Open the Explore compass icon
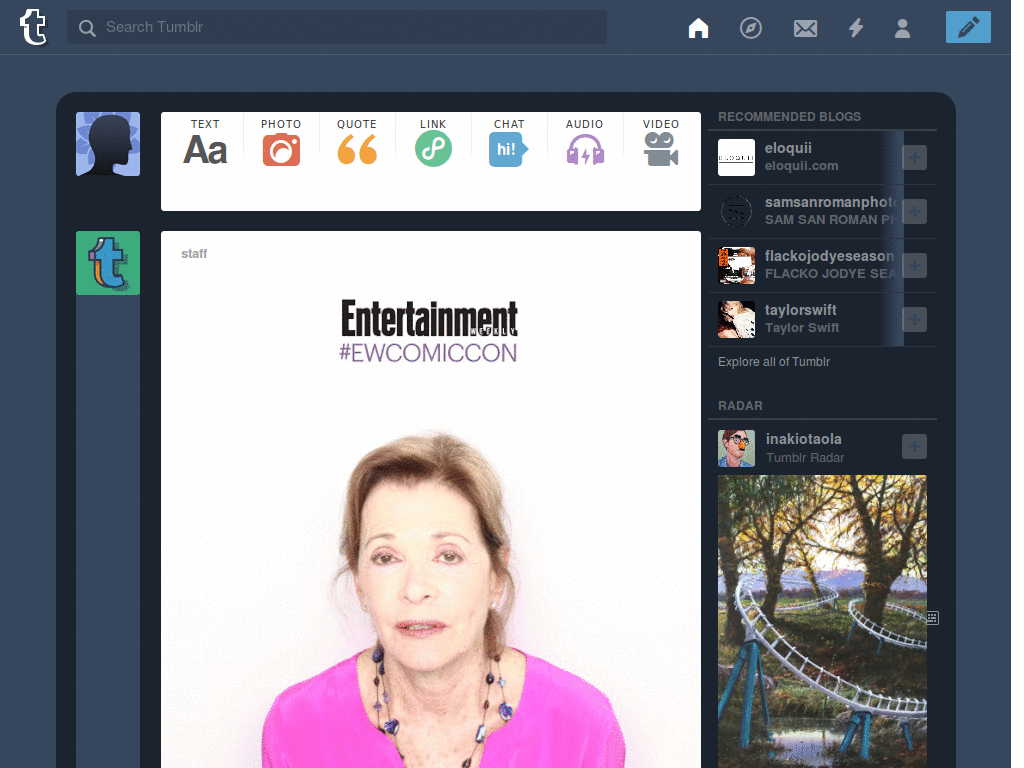Viewport: 1024px width, 768px height. pos(750,27)
